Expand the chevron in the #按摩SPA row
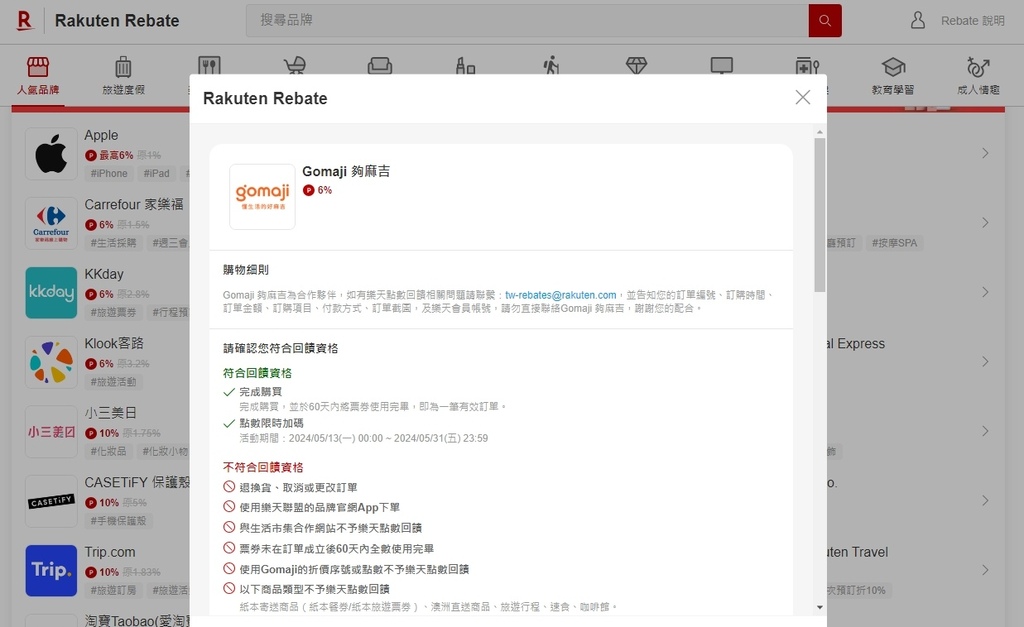This screenshot has width=1024, height=627. pos(985,223)
